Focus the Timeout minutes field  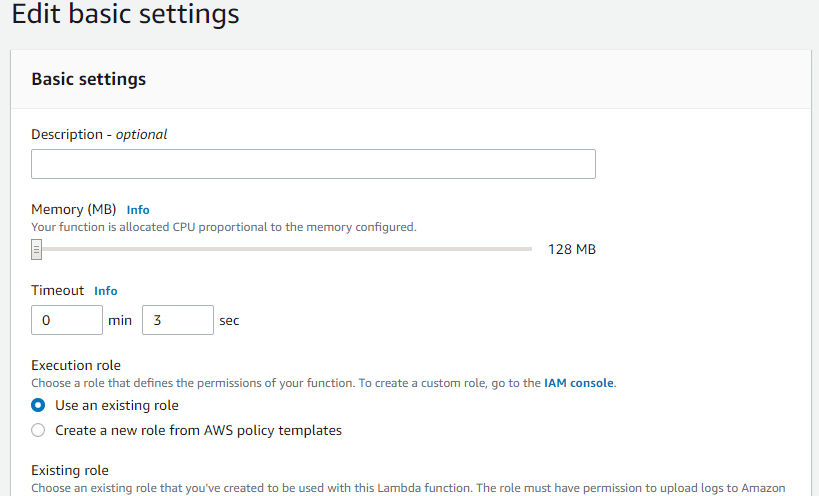click(67, 320)
